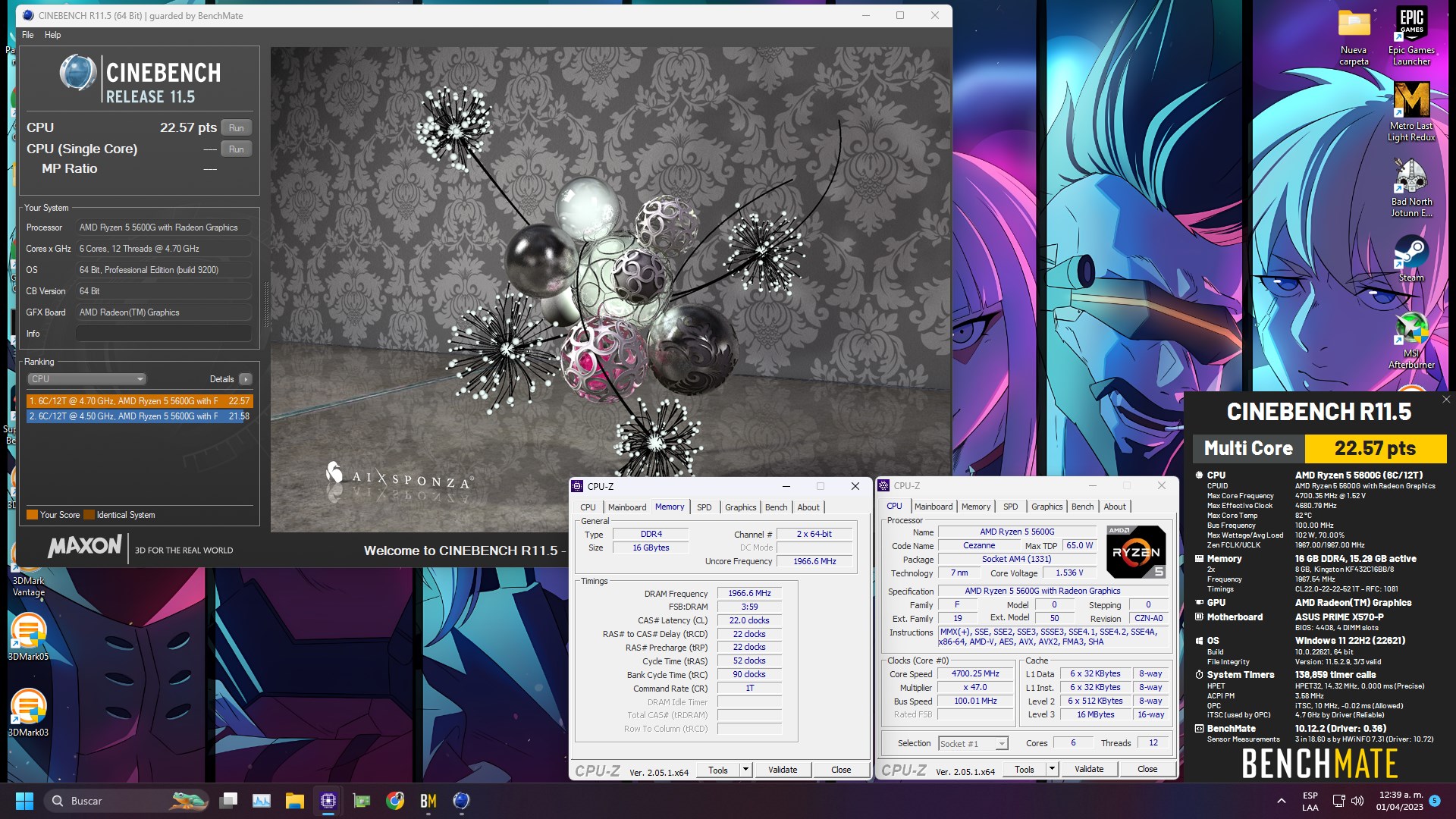Expand Tools dropdown arrow in right CPU-Z
The width and height of the screenshot is (1456, 819).
tap(1052, 769)
